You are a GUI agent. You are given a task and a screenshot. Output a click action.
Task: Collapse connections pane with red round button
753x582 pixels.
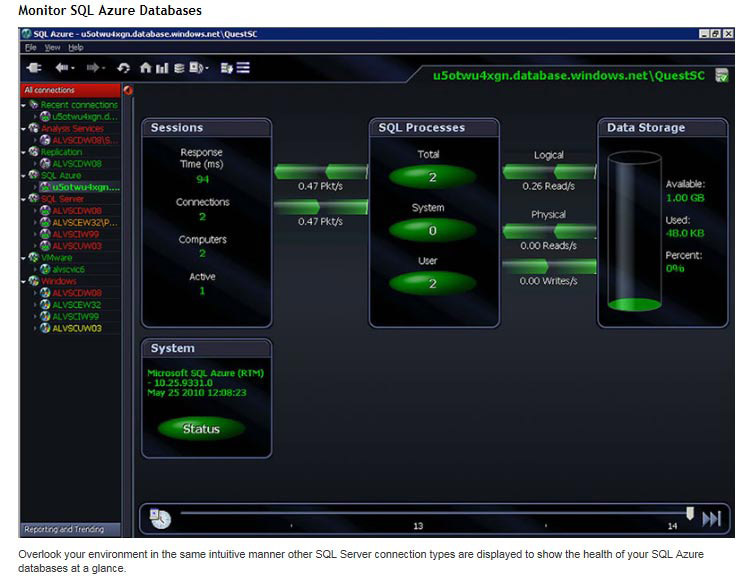click(x=128, y=90)
